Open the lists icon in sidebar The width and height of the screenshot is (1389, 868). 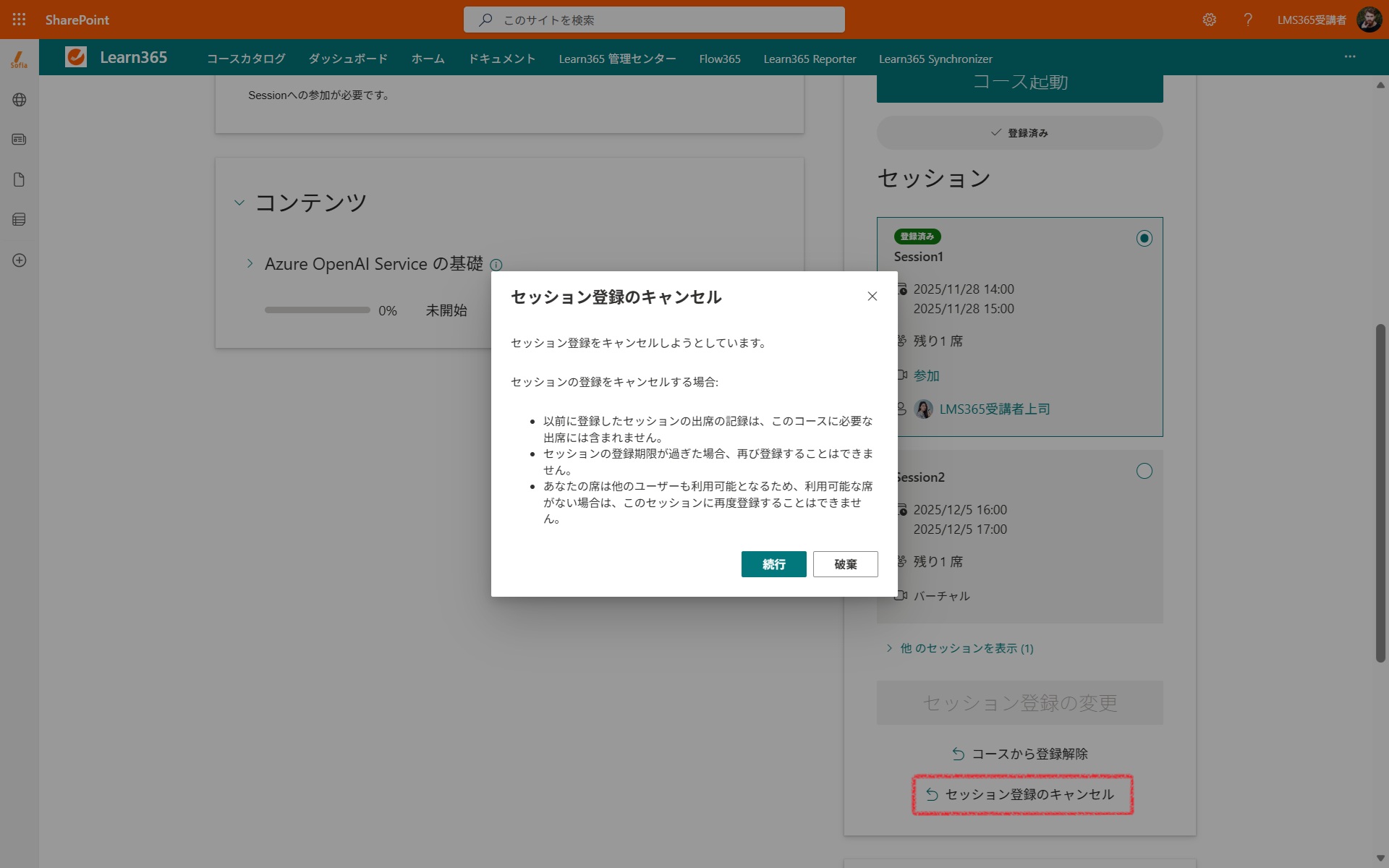coord(20,219)
